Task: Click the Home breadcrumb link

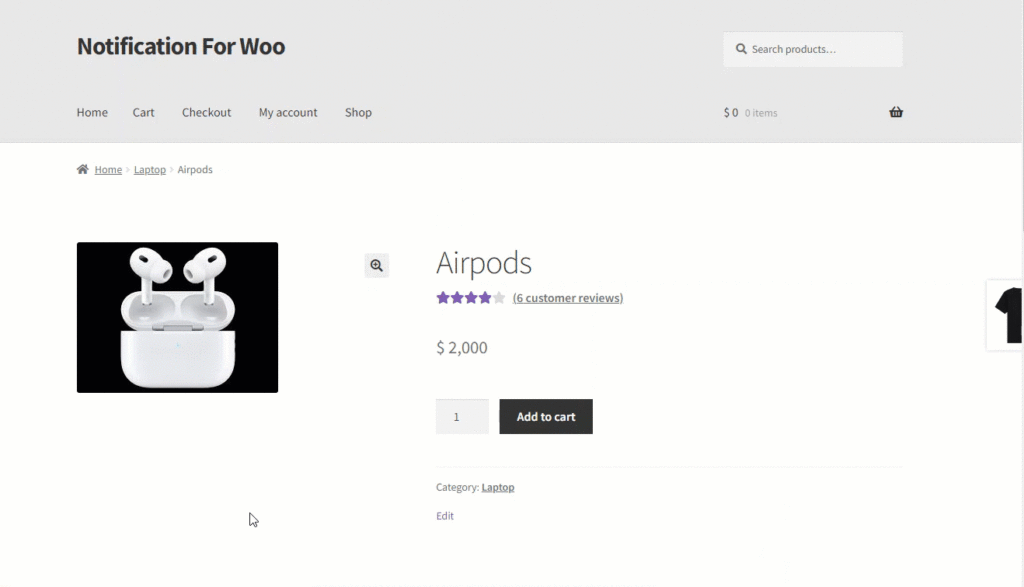Action: (x=108, y=169)
